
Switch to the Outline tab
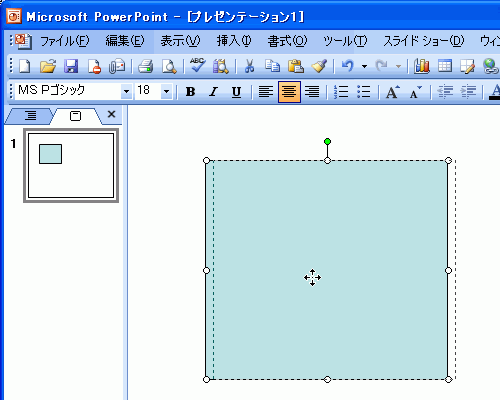click(30, 116)
